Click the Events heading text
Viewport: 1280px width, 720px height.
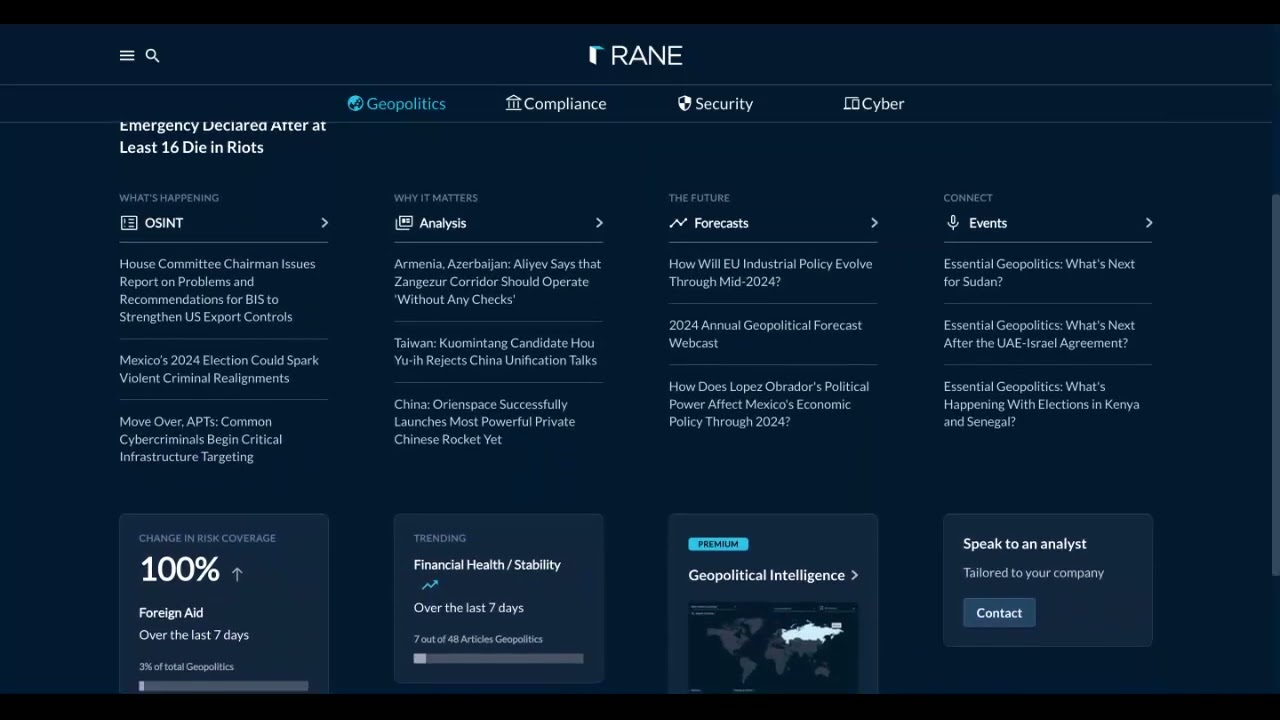(988, 223)
